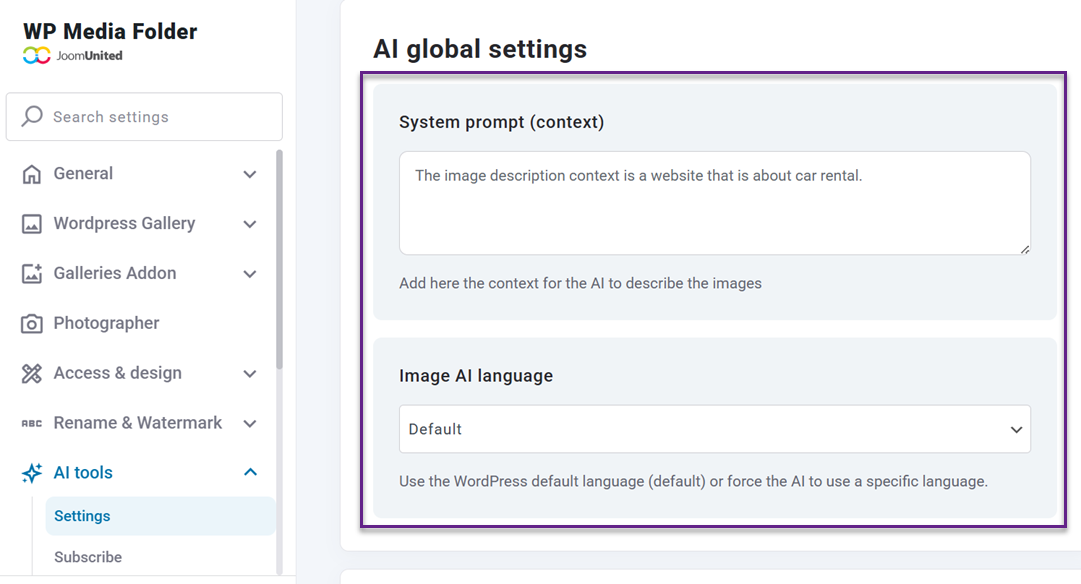Expand the General section
Image resolution: width=1081 pixels, height=584 pixels.
(x=250, y=173)
